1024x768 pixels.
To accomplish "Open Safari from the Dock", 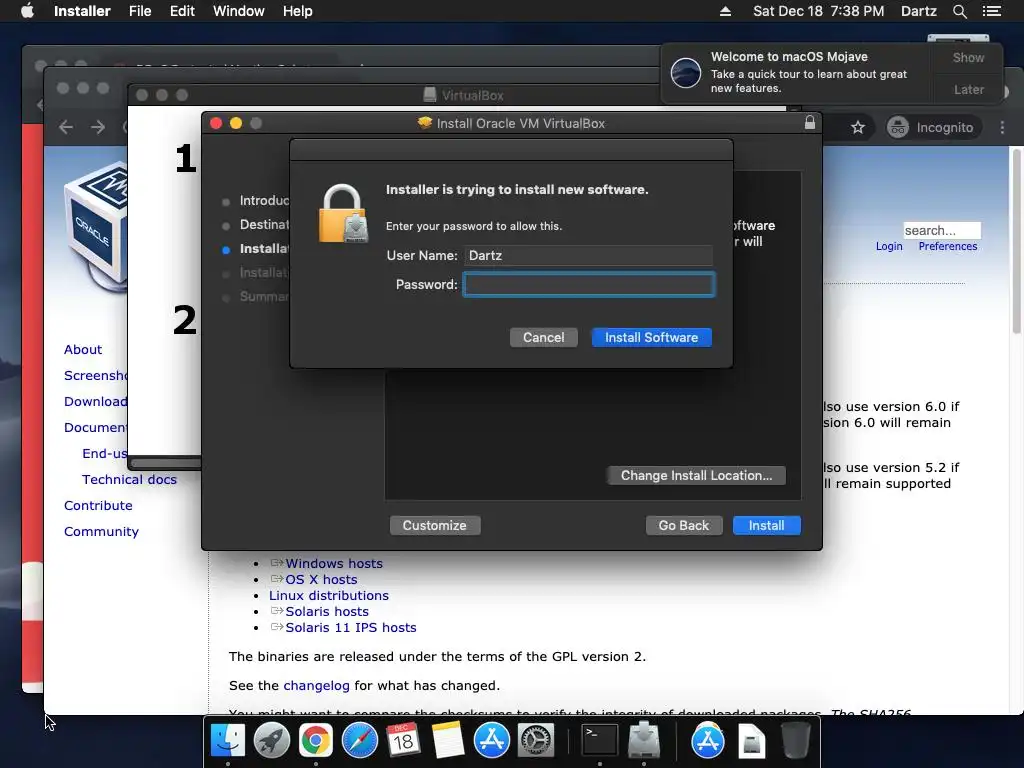I will click(x=360, y=741).
